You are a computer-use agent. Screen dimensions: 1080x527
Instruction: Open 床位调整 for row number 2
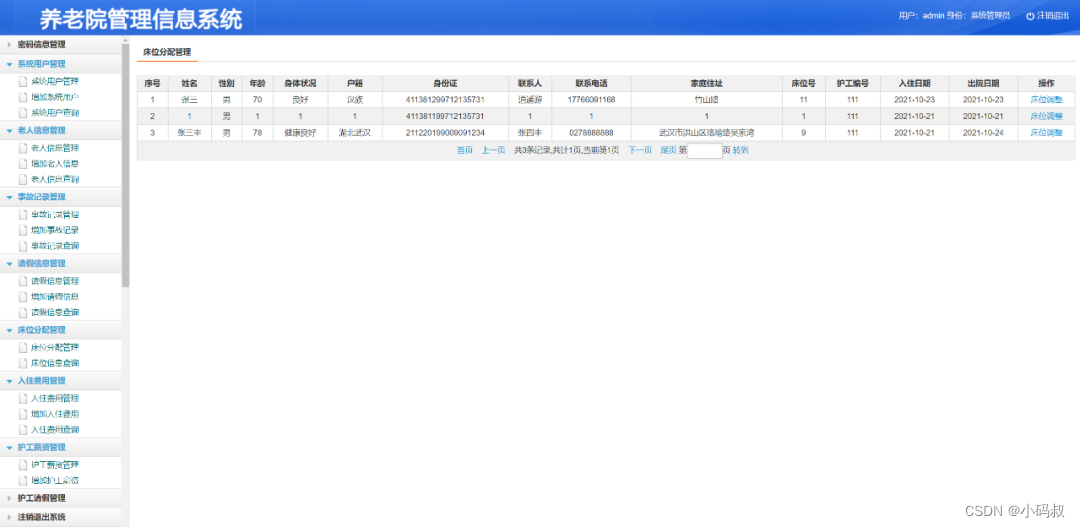[1046, 116]
